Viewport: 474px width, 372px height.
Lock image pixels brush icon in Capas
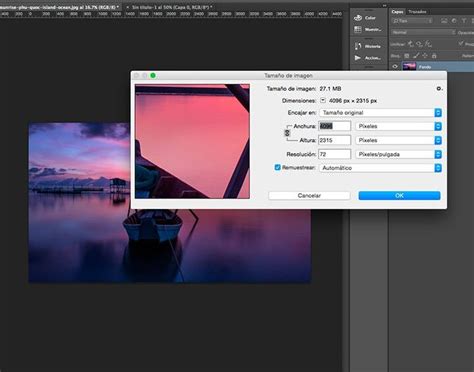coord(416,56)
